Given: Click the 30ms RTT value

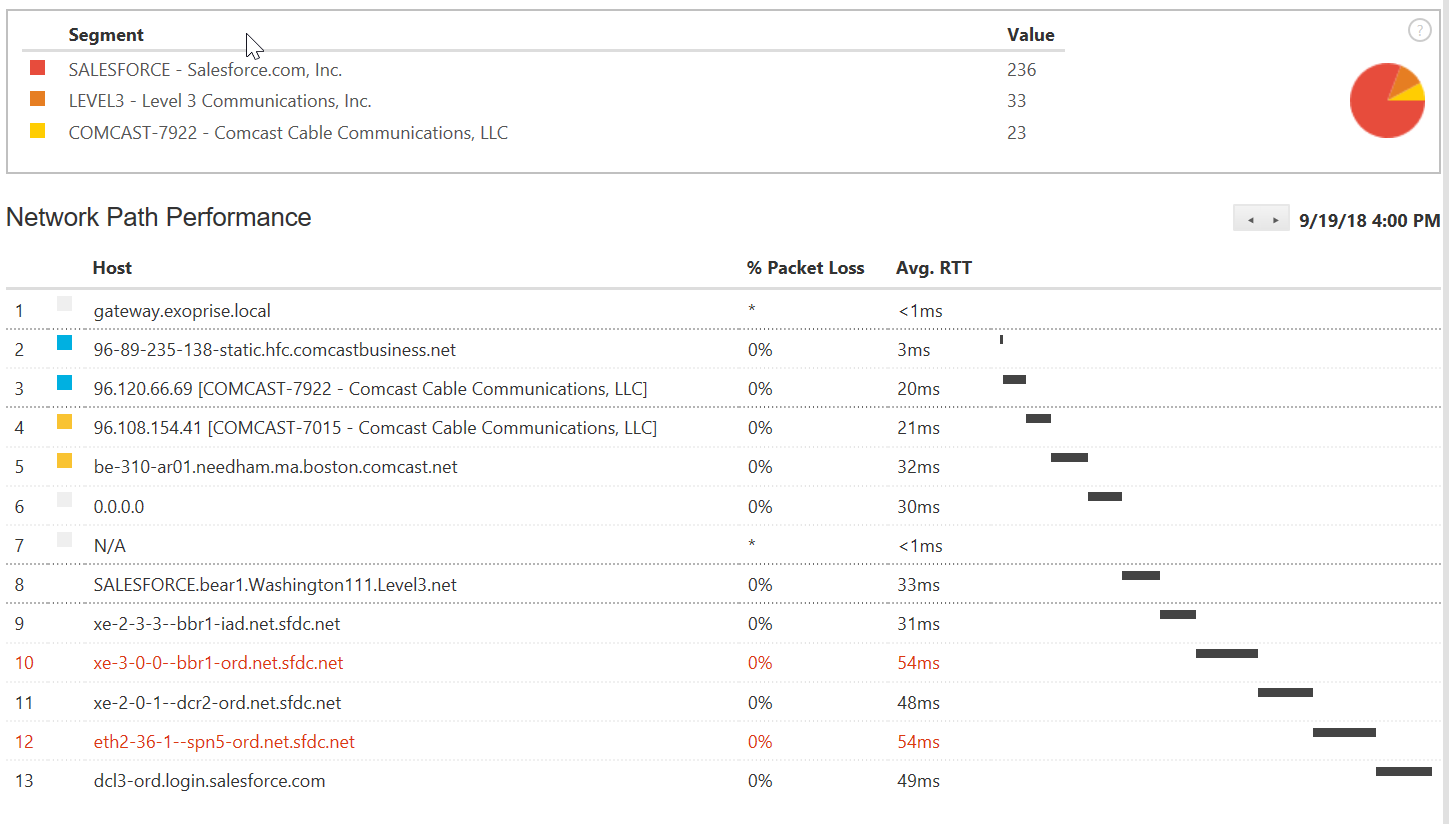Looking at the screenshot, I should [919, 507].
